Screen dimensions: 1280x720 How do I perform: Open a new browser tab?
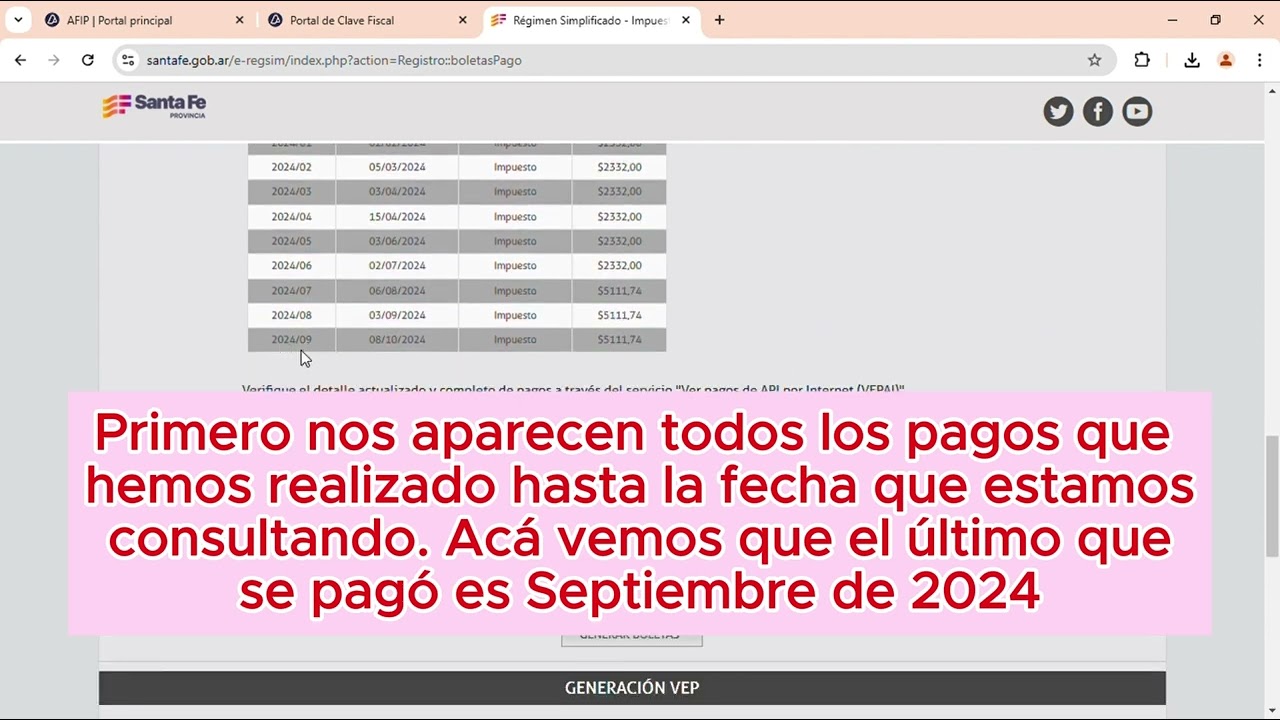tap(719, 20)
